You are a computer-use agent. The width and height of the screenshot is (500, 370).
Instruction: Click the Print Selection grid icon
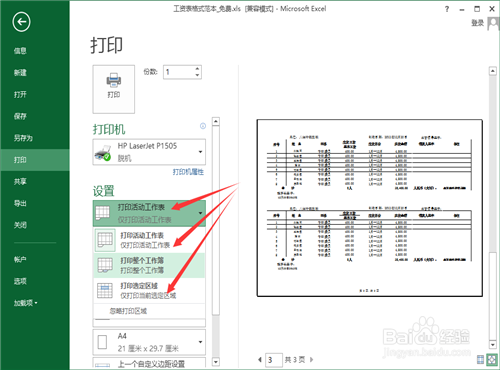[105, 290]
